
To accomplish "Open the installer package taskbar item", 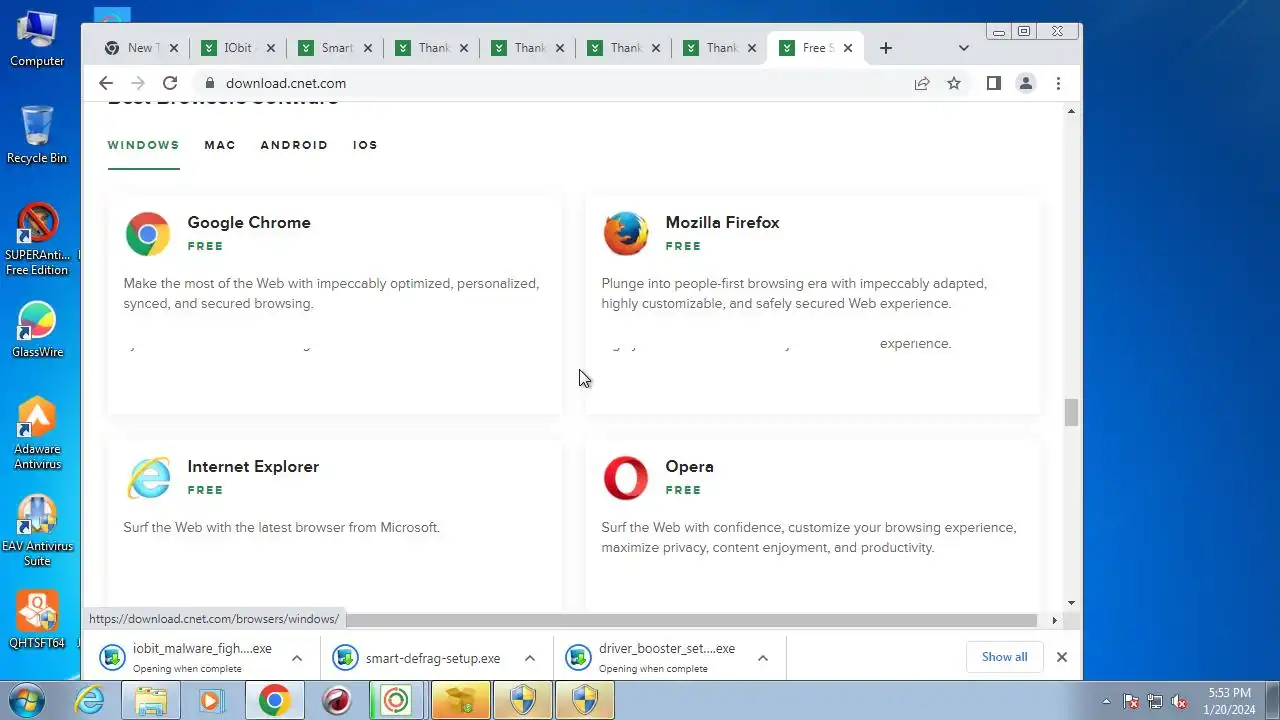I will [461, 700].
